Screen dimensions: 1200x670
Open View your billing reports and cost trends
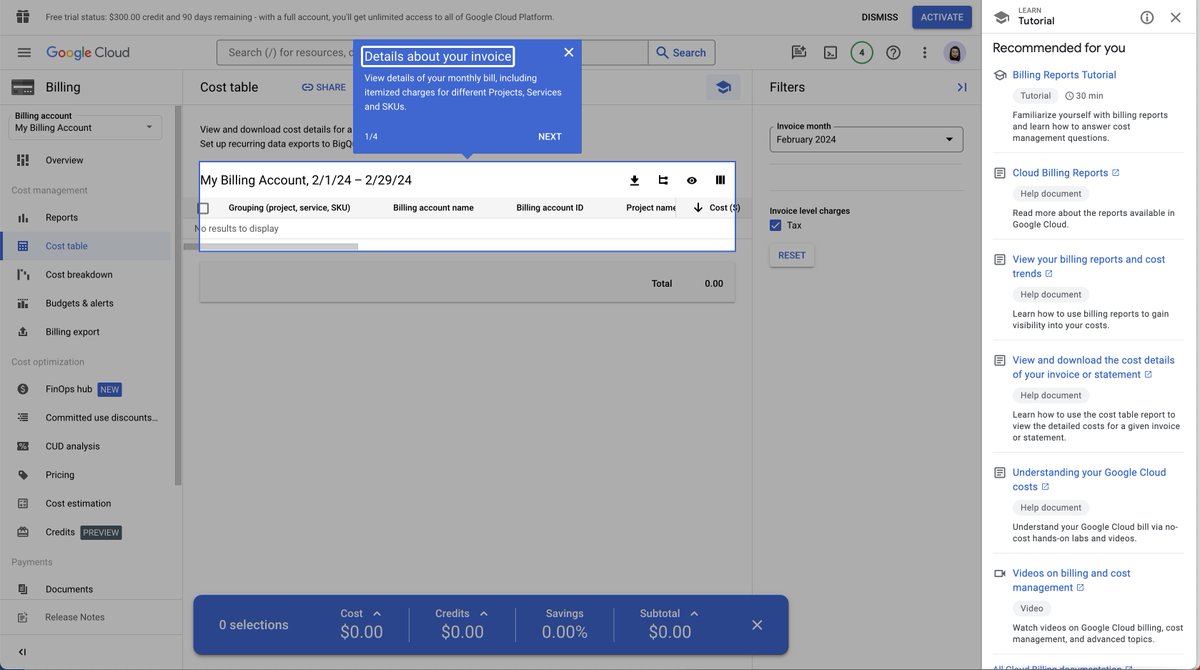click(1088, 266)
